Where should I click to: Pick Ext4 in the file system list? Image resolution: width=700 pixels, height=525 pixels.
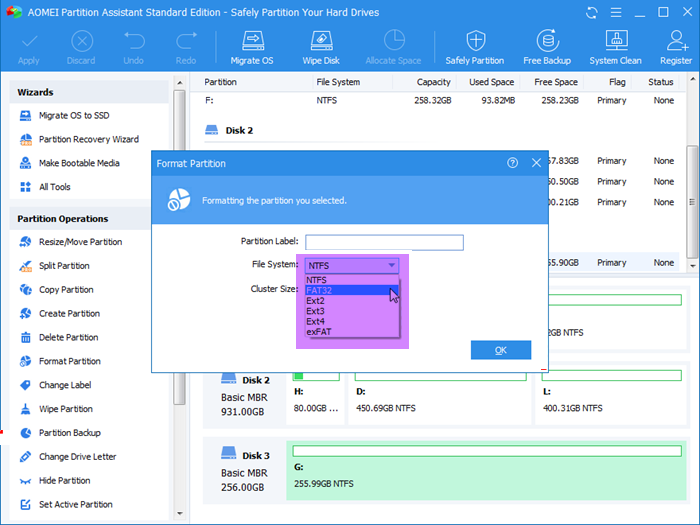[x=316, y=321]
